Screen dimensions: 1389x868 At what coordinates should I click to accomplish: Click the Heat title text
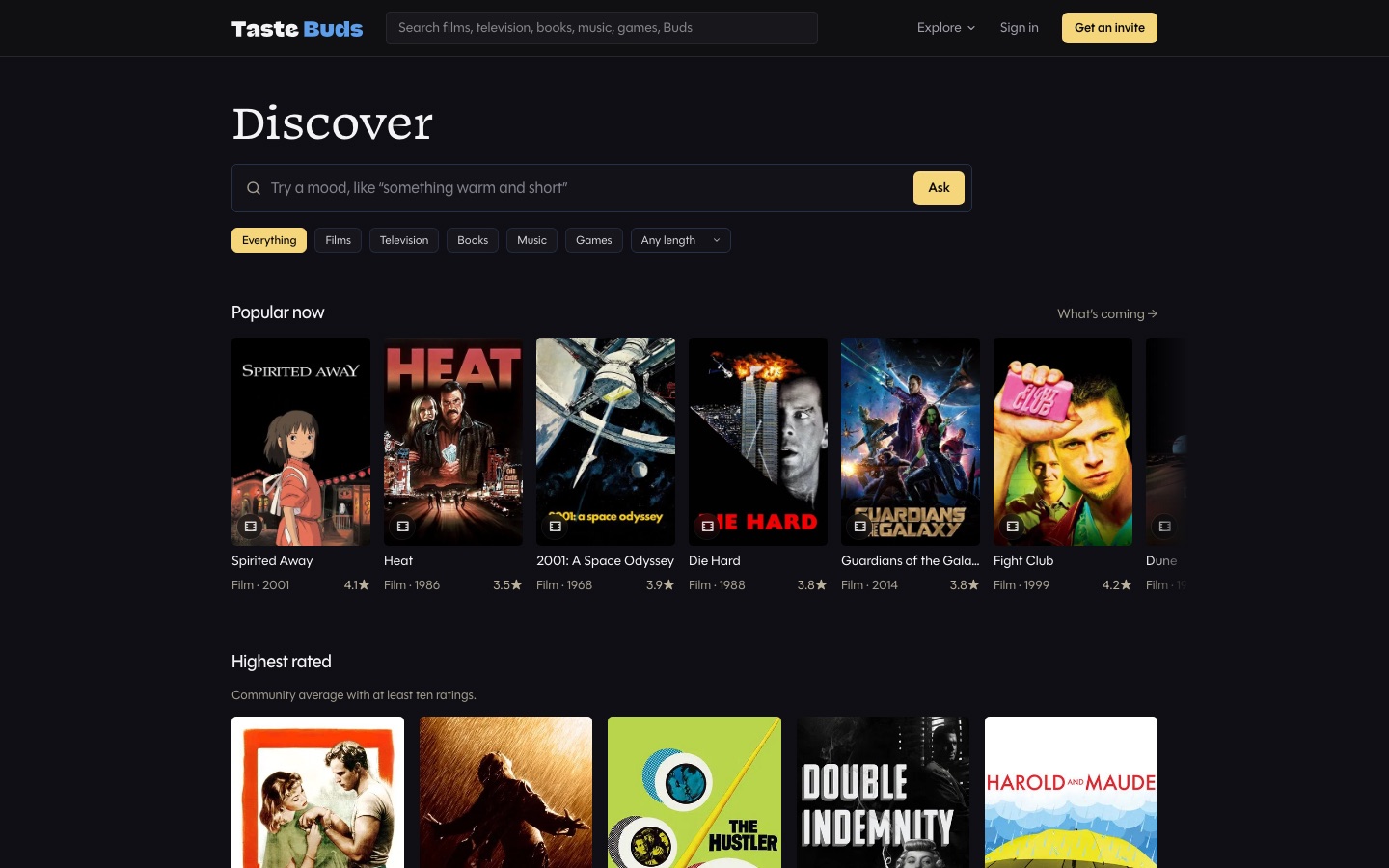click(398, 560)
